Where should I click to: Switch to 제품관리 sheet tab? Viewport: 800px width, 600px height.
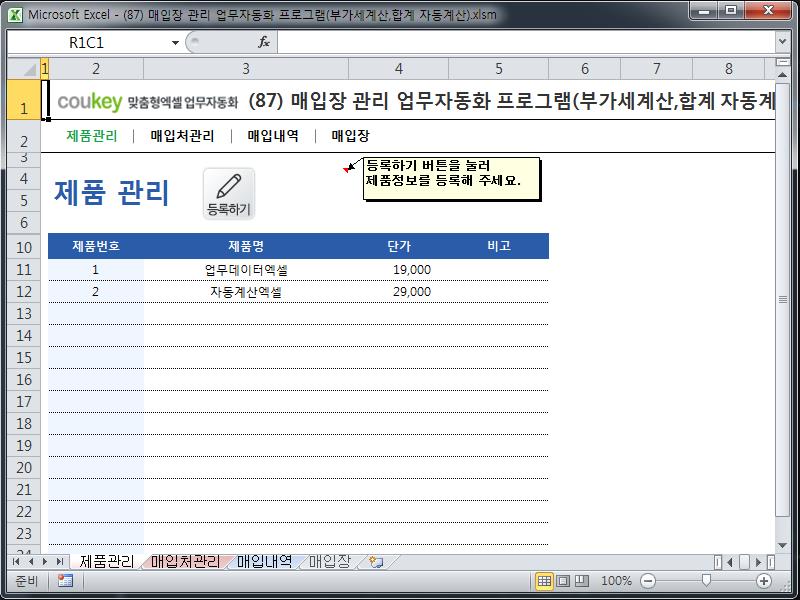[107, 562]
